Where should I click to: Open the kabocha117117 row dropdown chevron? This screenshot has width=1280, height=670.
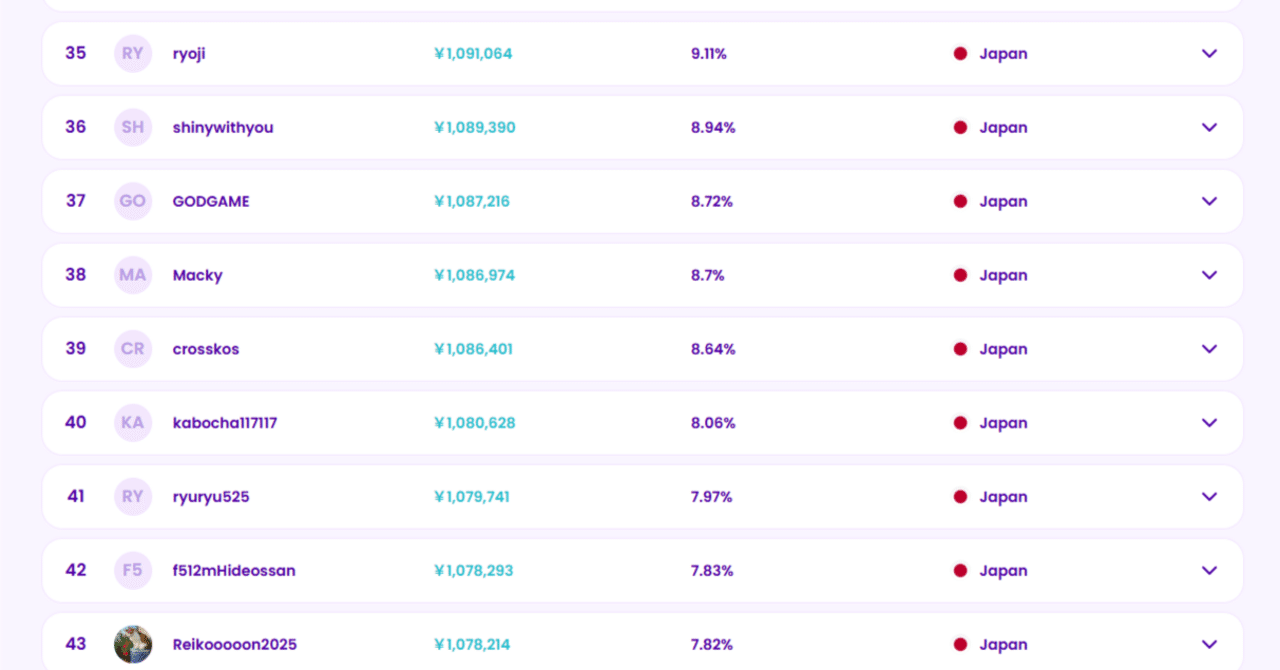point(1209,424)
